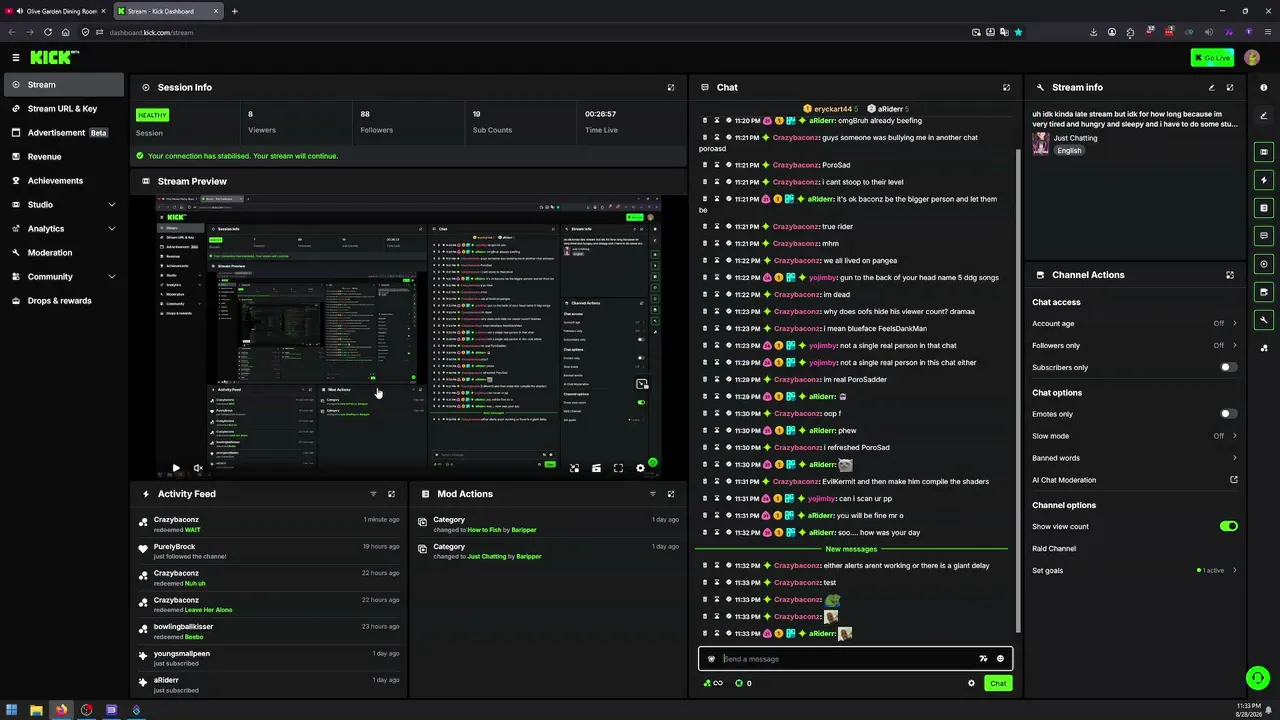Click the Go Live button
The width and height of the screenshot is (1280, 720).
pyautogui.click(x=1212, y=58)
